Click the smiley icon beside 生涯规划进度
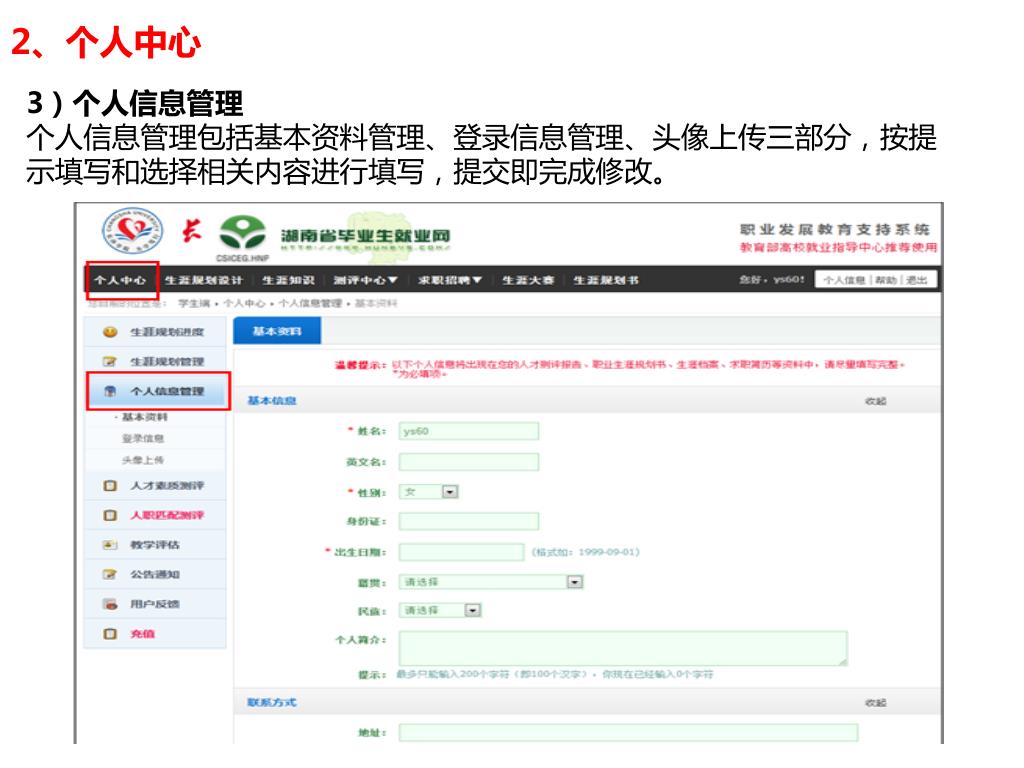 [x=110, y=332]
